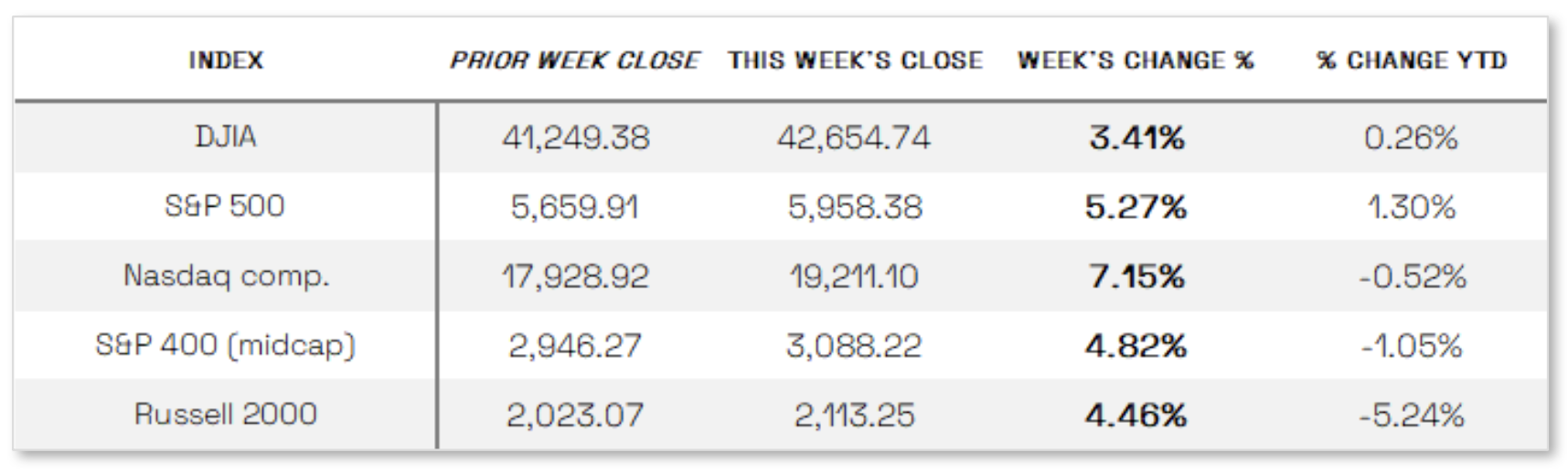Click THIS WEEK'S CLOSE column header
The height and width of the screenshot is (474, 1568).
point(855,60)
